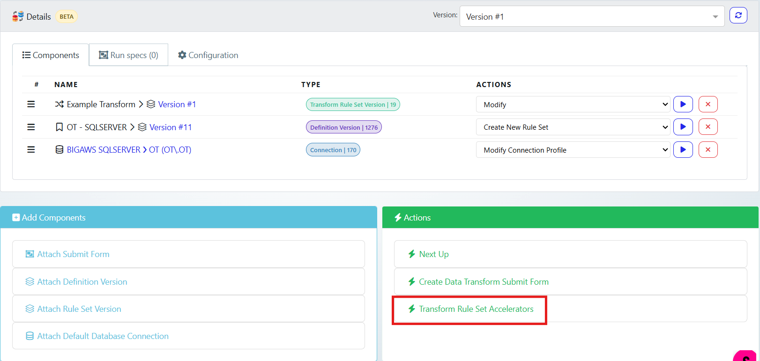This screenshot has width=760, height=361.
Task: Click the NAME column header
Action: [66, 84]
